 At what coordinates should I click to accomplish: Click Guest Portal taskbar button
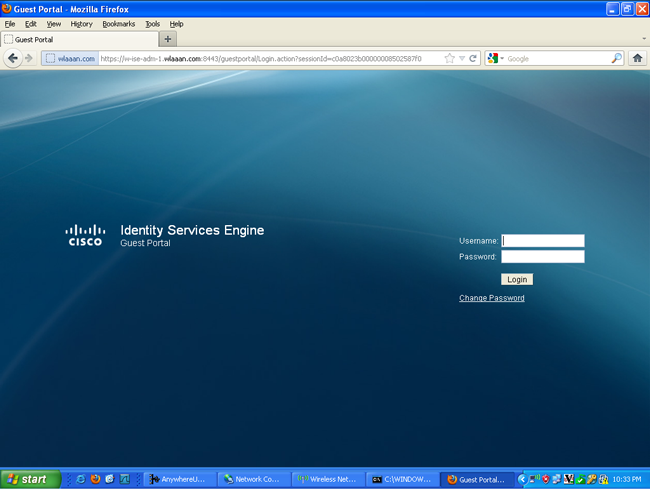tap(477, 479)
